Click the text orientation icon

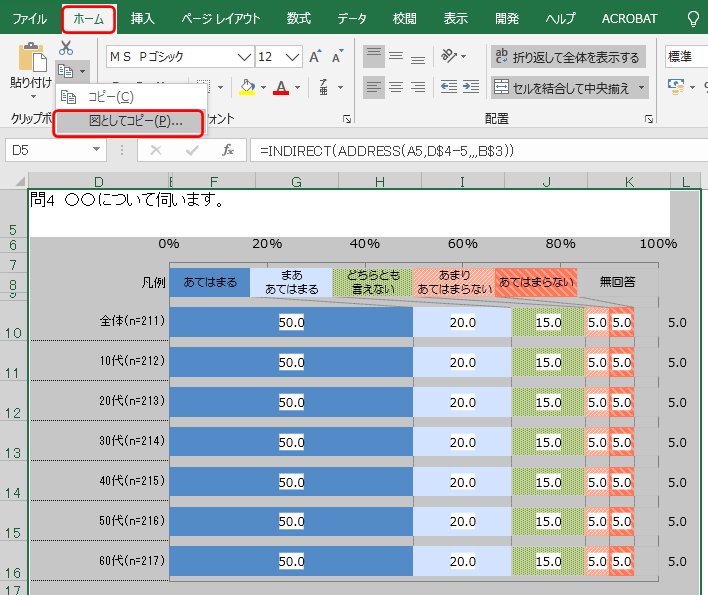[x=448, y=56]
